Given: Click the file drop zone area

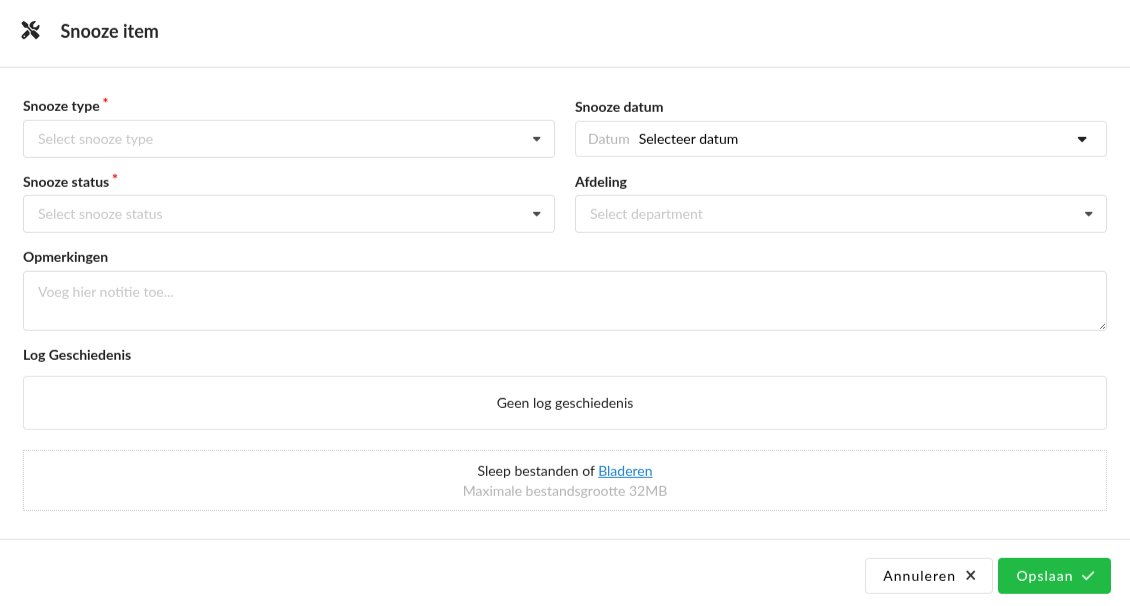Looking at the screenshot, I should 300,481.
